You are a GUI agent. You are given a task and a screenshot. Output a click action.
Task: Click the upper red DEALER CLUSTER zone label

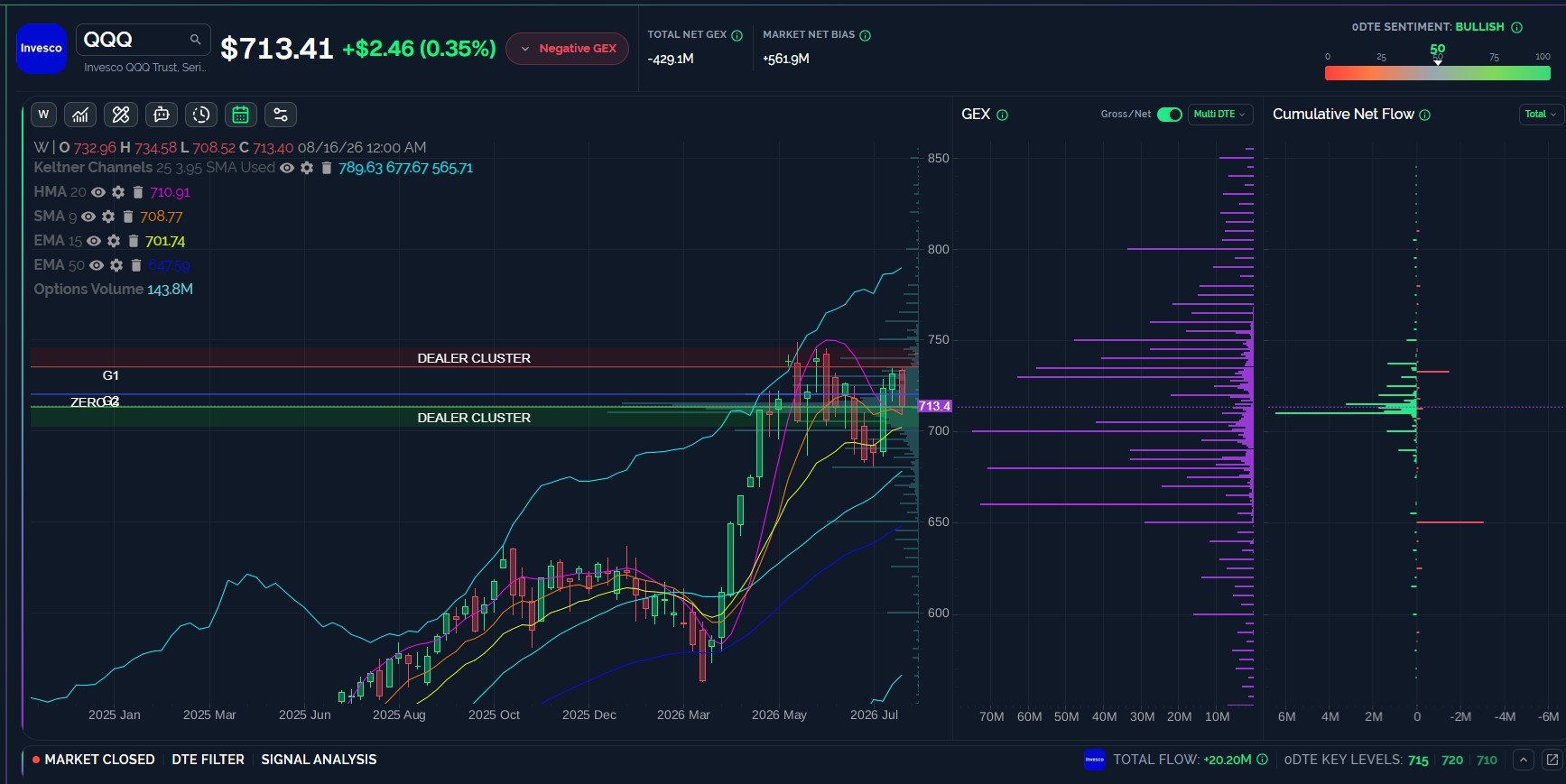tap(474, 358)
